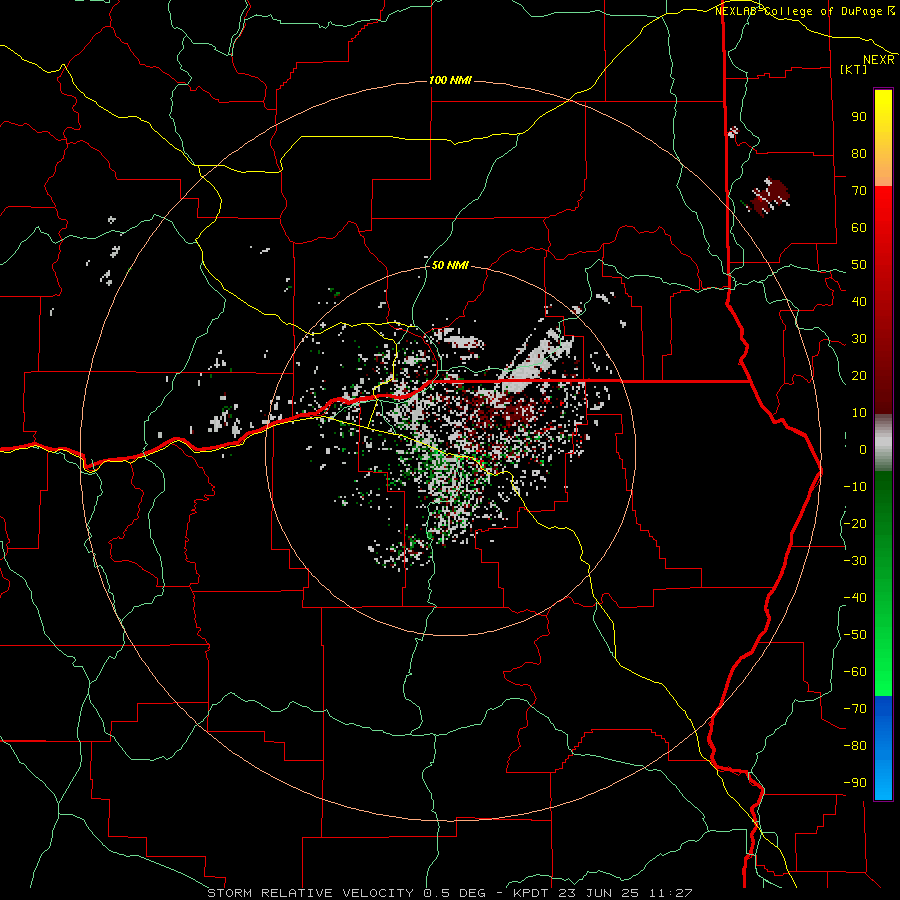Click the 'NEXR' label above the color bar

pos(879,60)
